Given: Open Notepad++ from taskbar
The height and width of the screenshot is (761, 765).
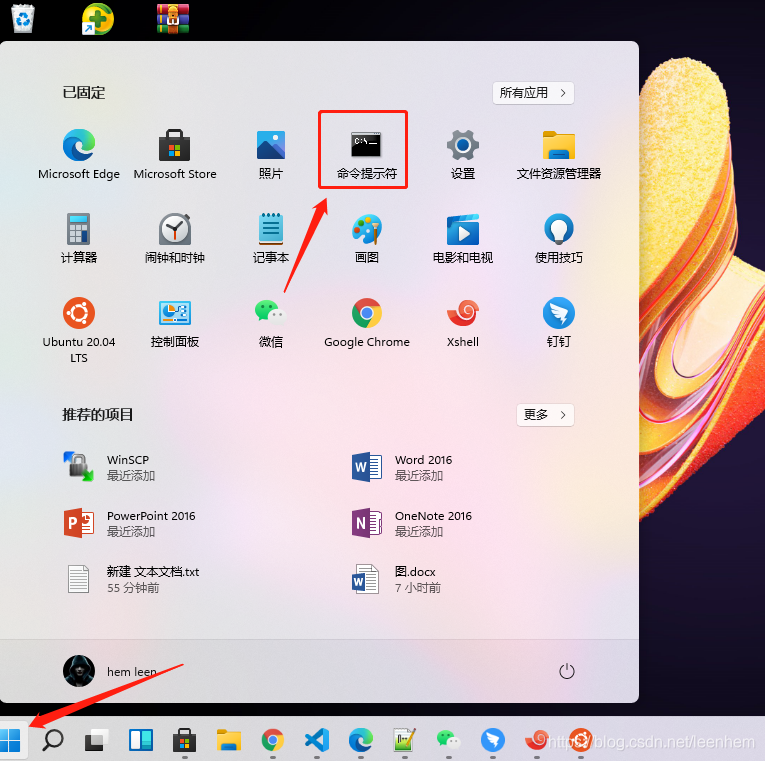Looking at the screenshot, I should pyautogui.click(x=404, y=741).
